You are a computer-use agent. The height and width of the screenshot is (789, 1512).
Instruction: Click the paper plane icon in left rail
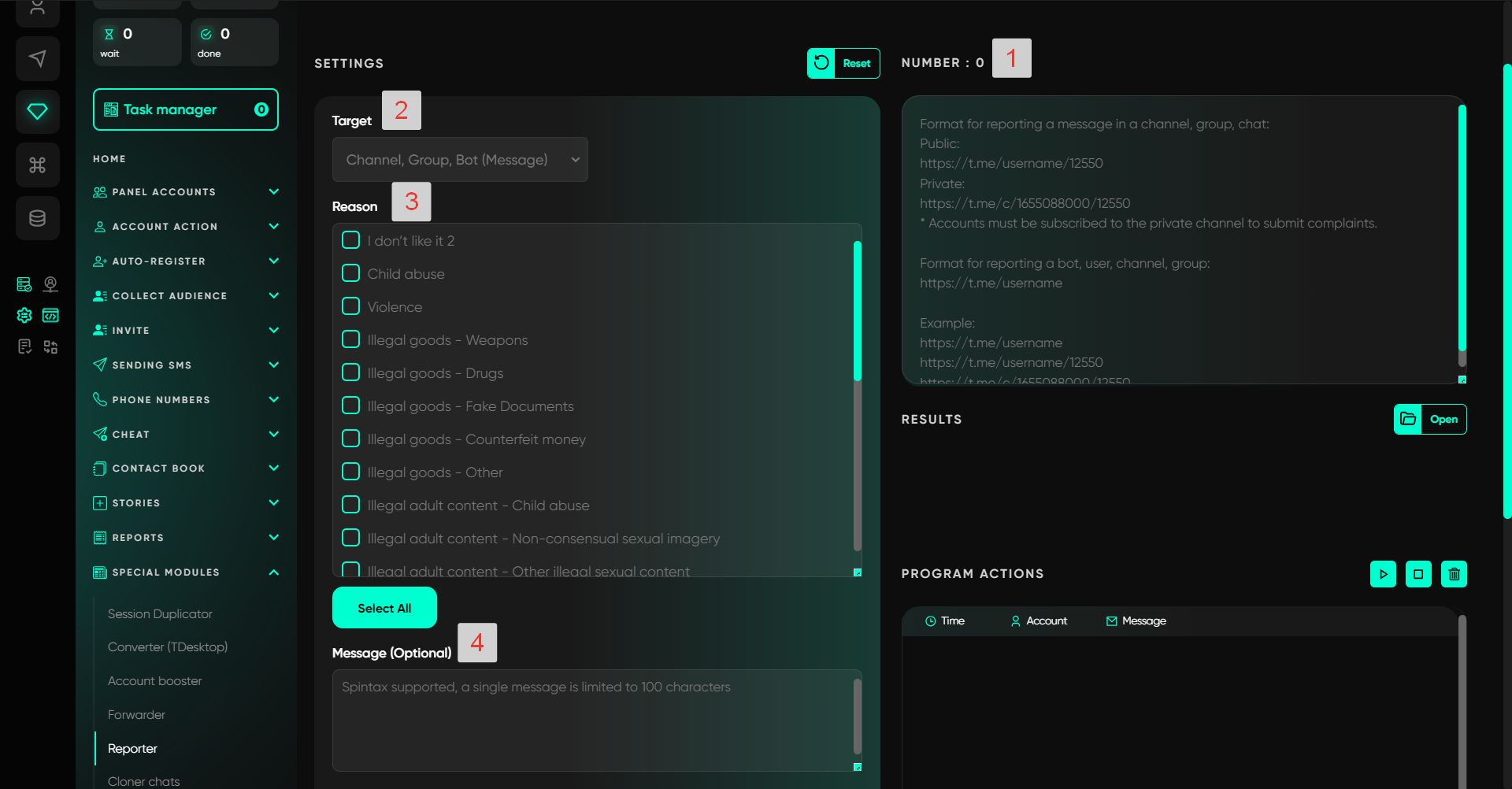click(37, 58)
